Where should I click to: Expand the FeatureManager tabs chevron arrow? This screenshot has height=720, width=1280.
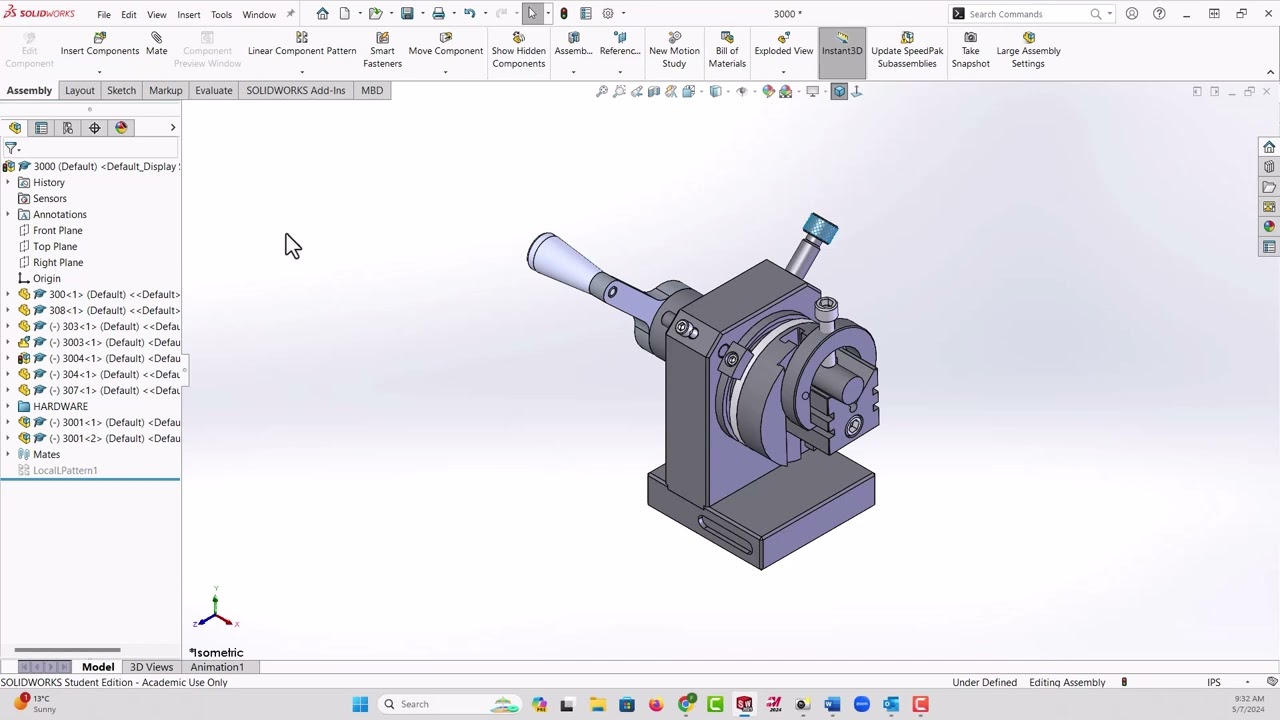pos(172,128)
